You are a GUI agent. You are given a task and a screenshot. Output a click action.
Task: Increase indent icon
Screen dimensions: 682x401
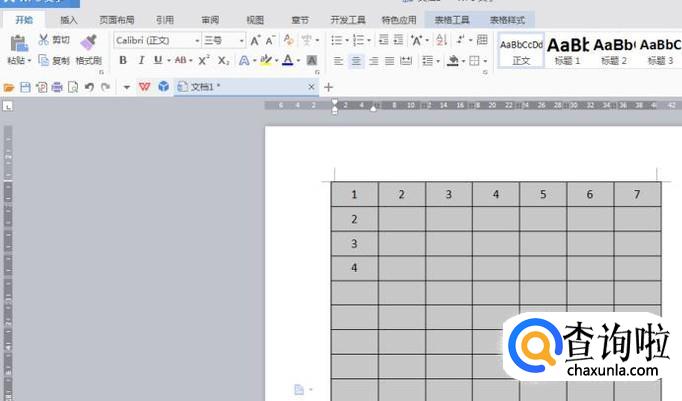(398, 40)
